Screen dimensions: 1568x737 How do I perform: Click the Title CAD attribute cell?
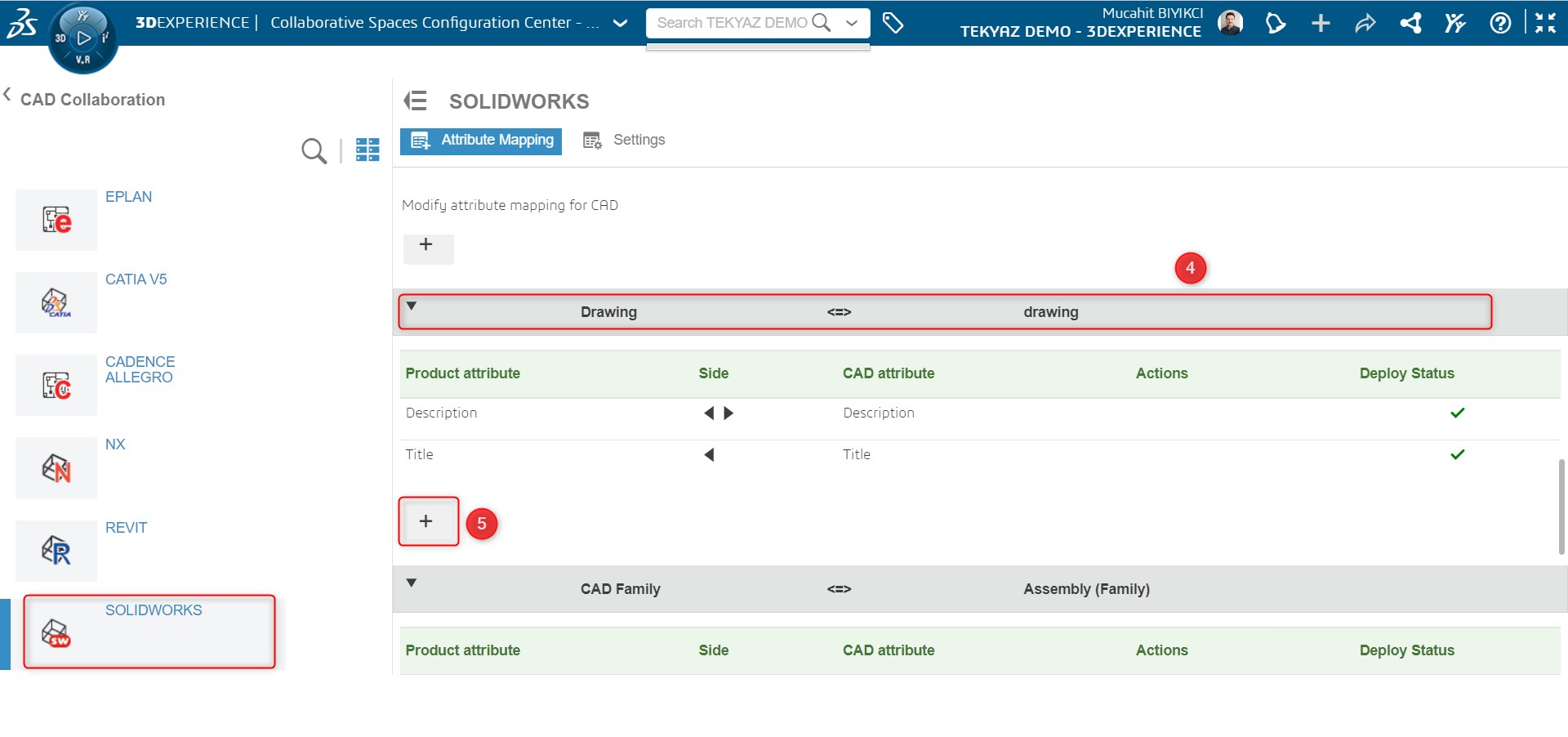pyautogui.click(x=857, y=455)
